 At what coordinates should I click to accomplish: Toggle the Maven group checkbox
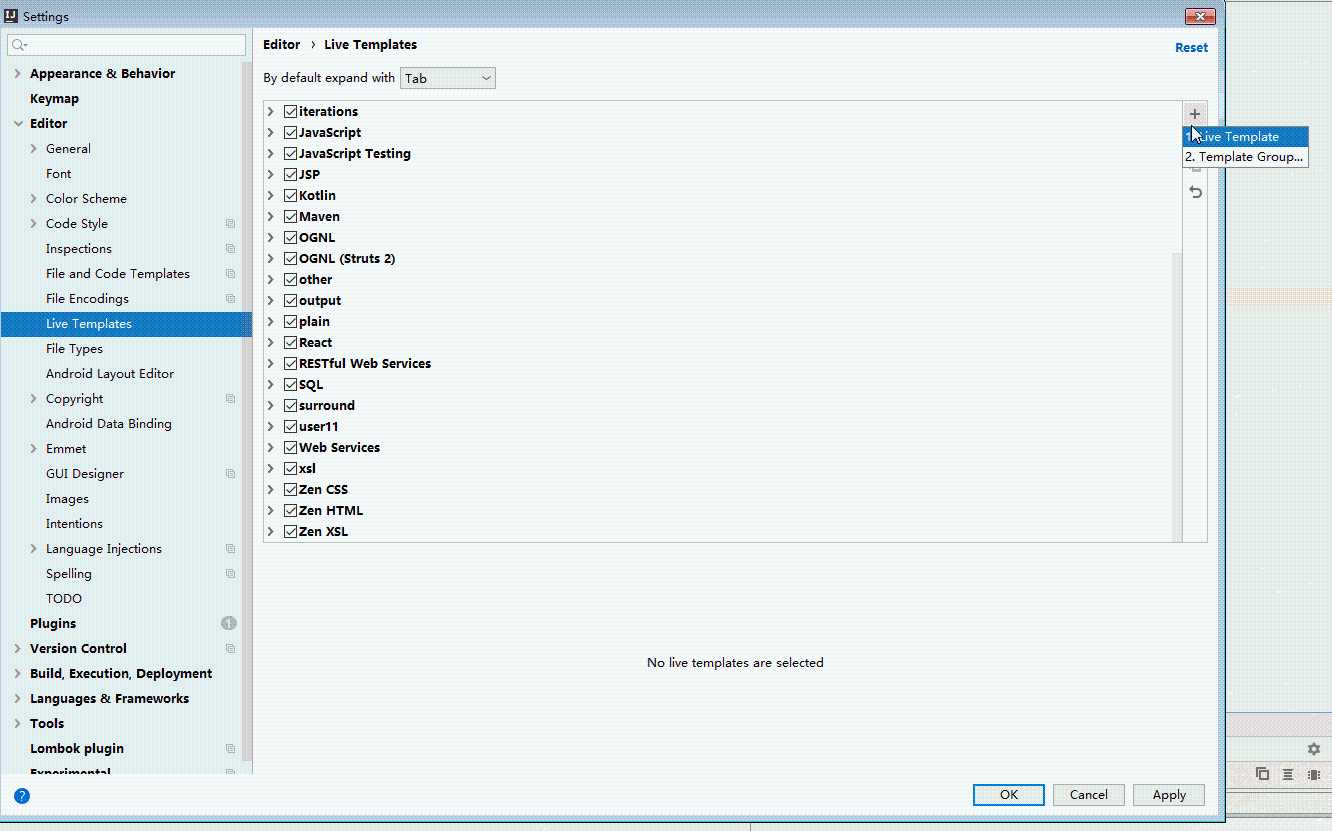click(x=290, y=216)
